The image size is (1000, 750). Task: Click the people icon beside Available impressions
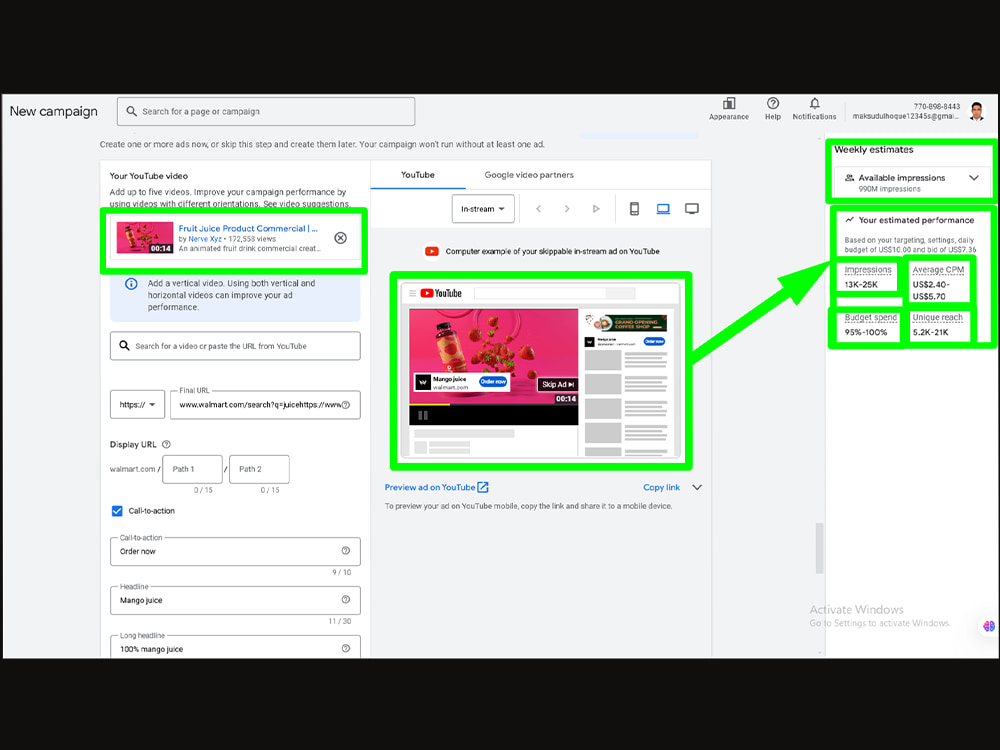click(x=849, y=178)
